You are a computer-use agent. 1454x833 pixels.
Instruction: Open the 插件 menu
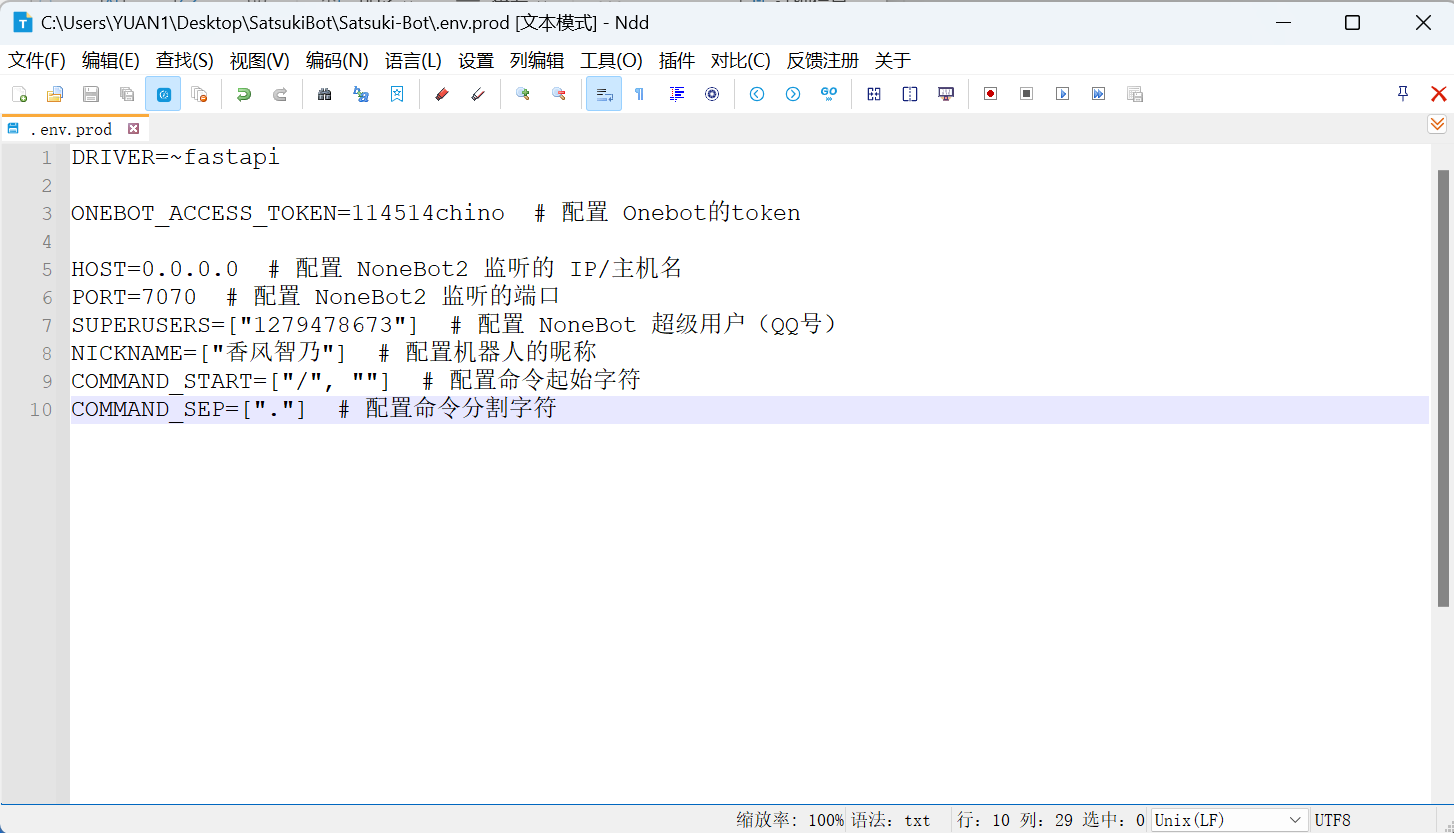pos(677,60)
